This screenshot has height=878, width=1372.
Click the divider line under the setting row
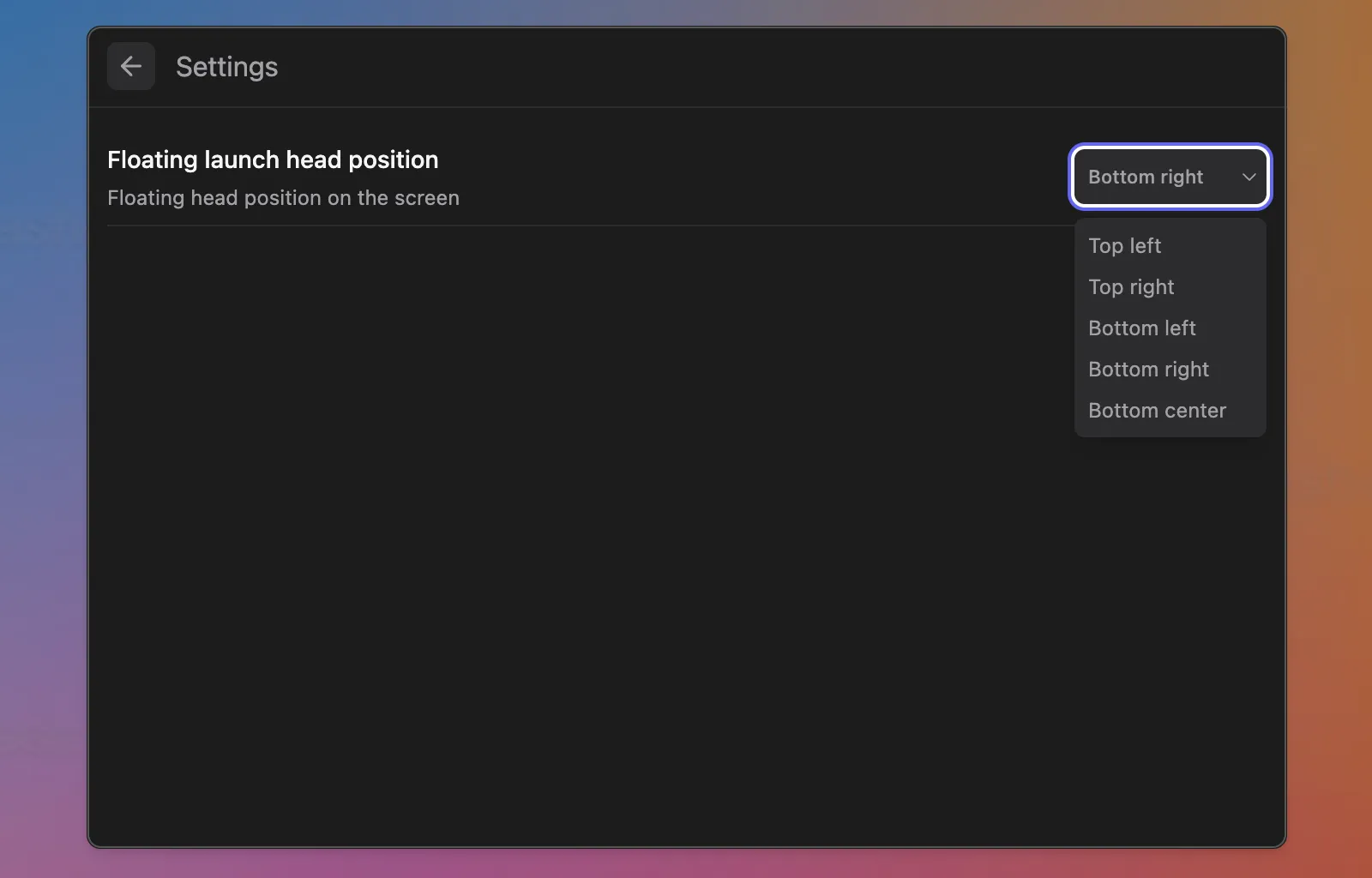[x=583, y=226]
